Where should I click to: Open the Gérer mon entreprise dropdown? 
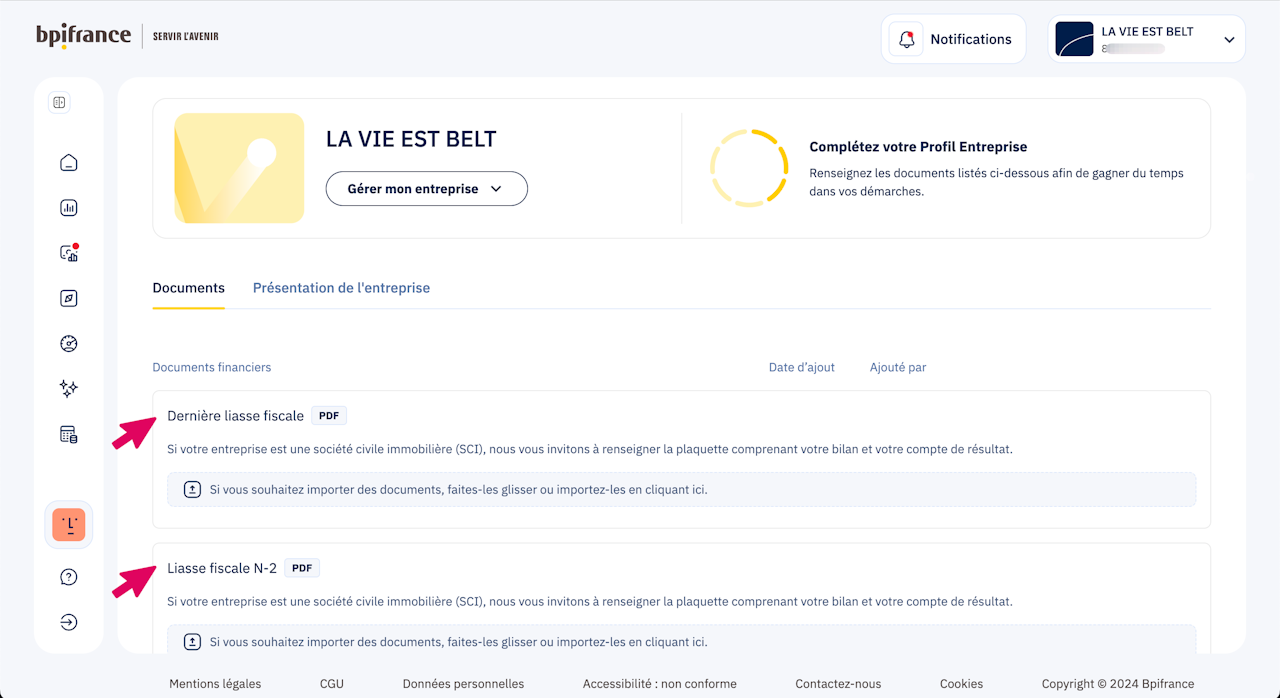(427, 189)
